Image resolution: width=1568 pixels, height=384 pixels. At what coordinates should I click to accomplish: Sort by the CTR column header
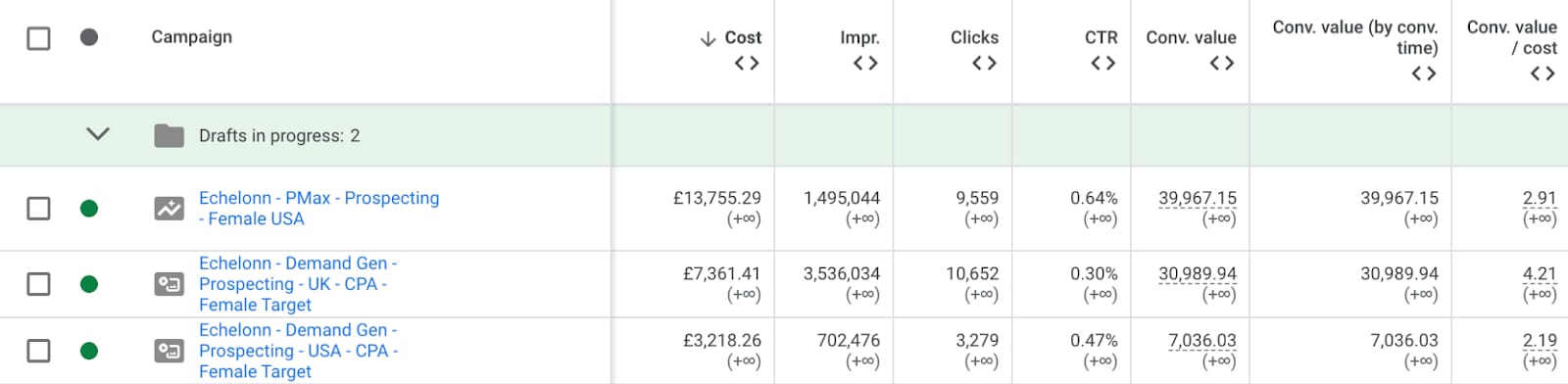tap(1101, 37)
